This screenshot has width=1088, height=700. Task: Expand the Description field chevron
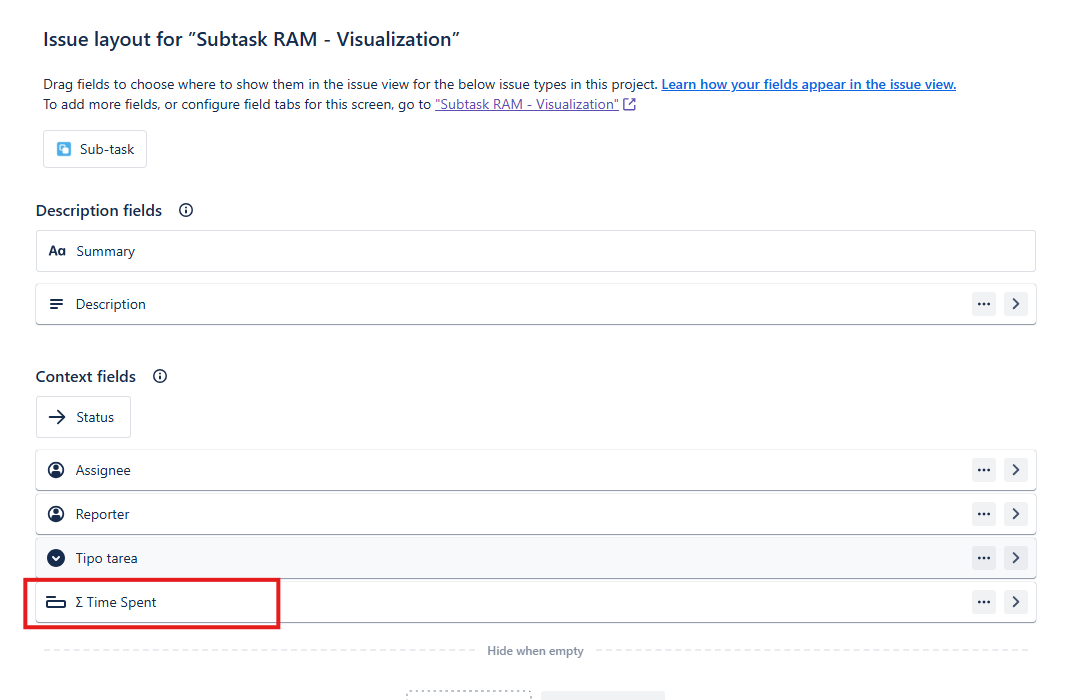coord(1015,304)
